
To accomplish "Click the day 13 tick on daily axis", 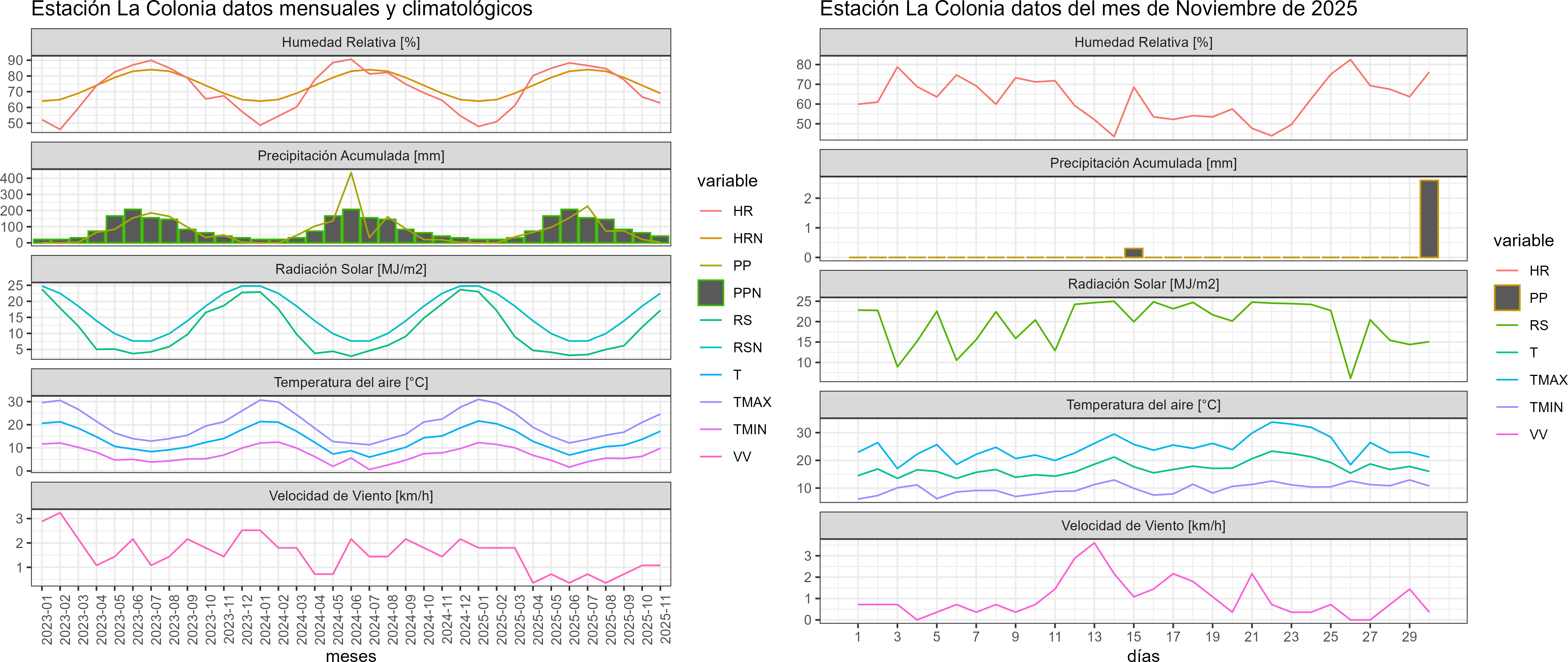I will click(x=1094, y=636).
